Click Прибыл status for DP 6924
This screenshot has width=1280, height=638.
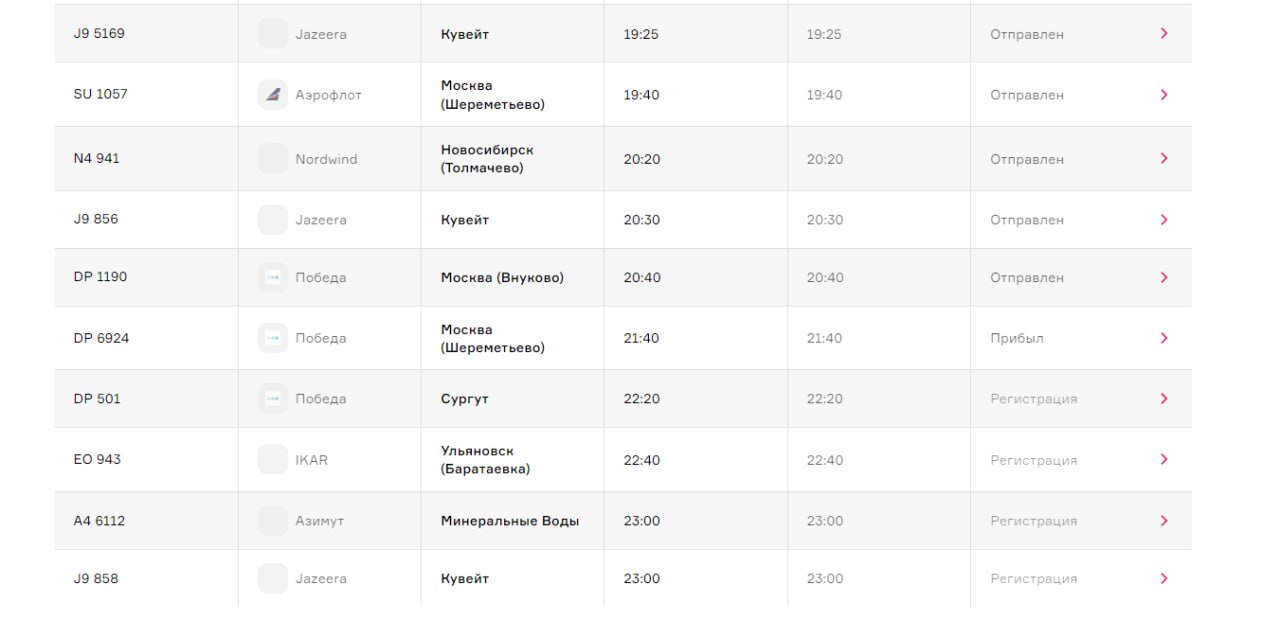(x=1017, y=338)
